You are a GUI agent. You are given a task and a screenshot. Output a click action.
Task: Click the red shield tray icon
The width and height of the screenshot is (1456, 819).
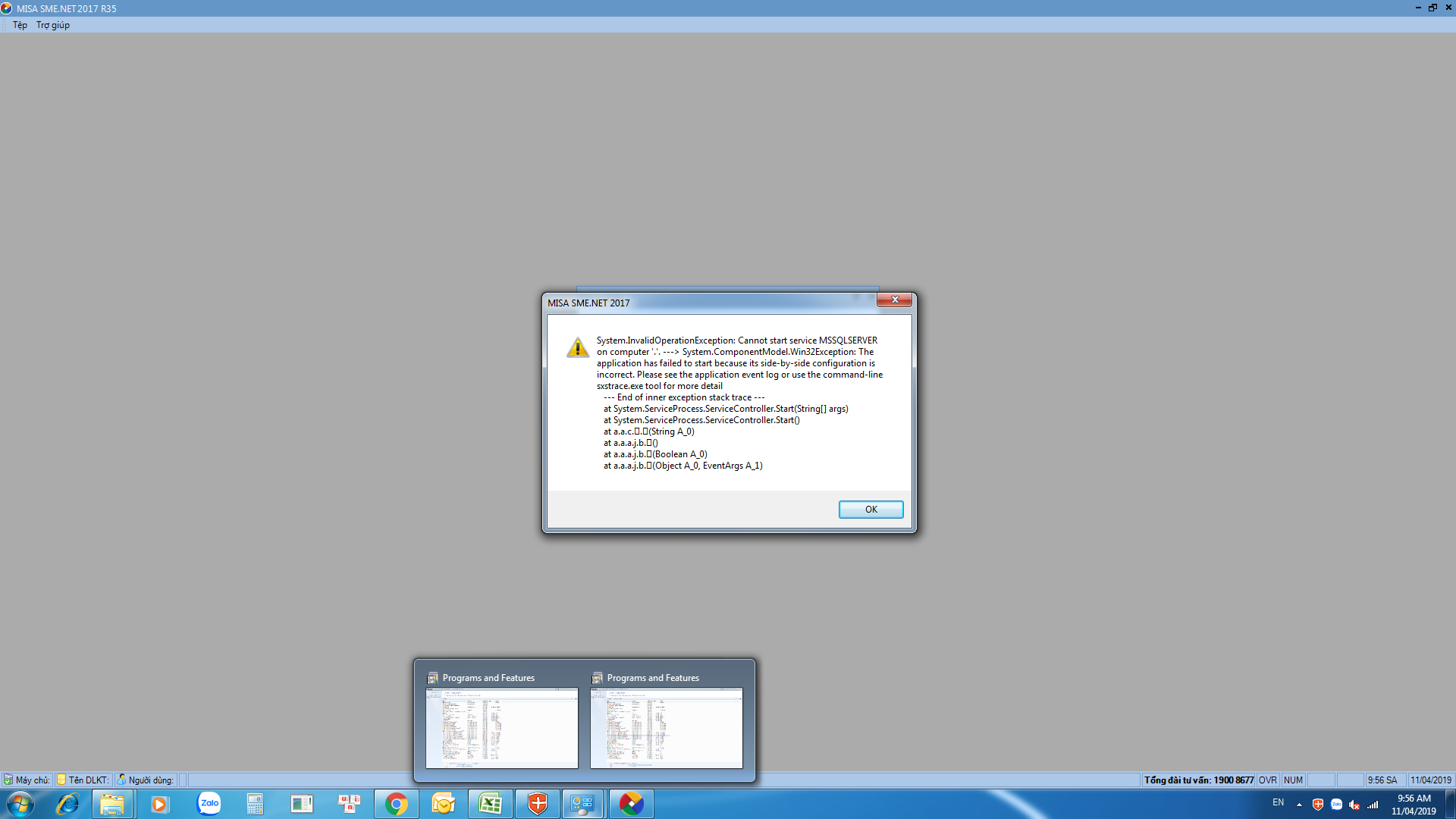1318,805
